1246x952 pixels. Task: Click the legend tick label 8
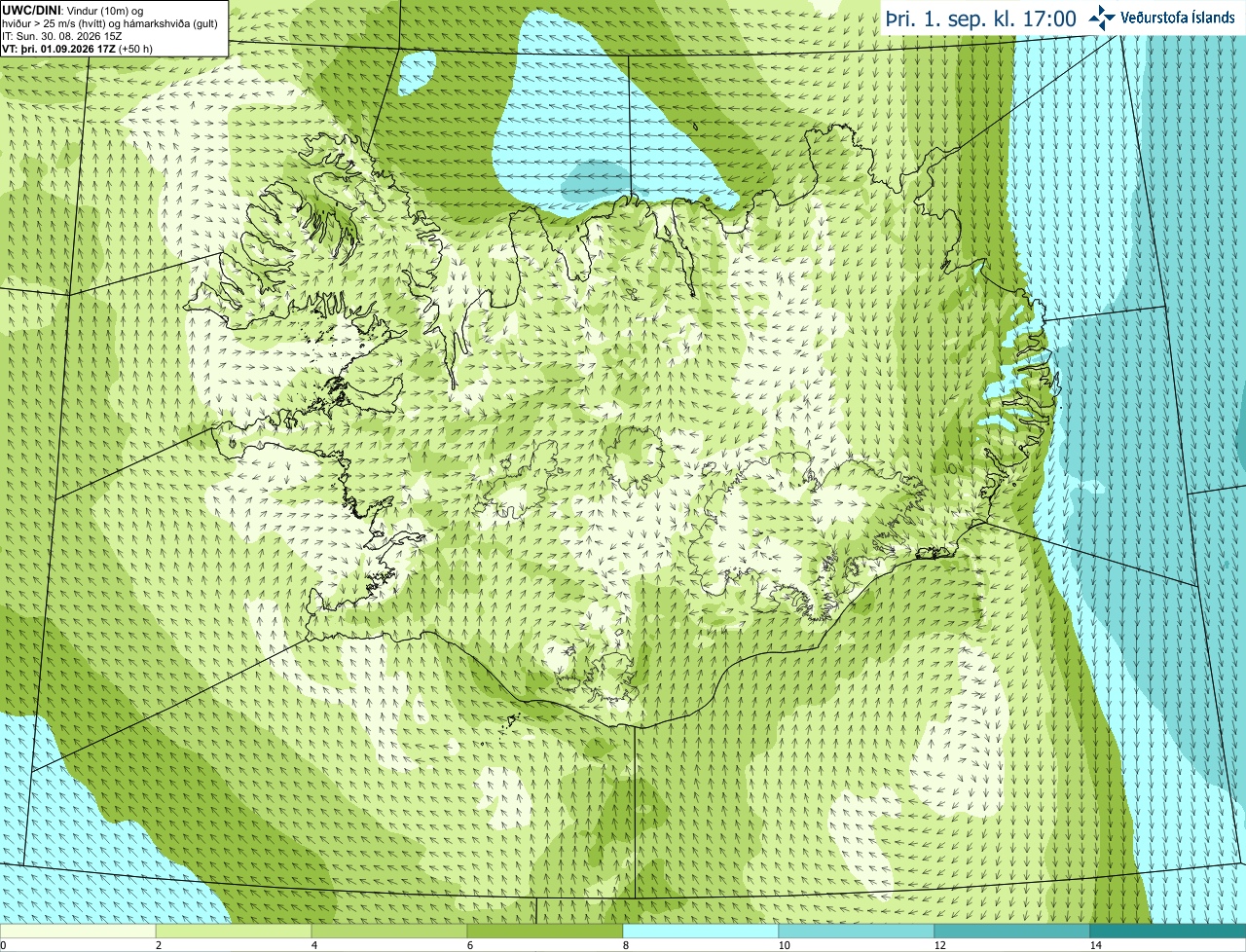tap(626, 945)
